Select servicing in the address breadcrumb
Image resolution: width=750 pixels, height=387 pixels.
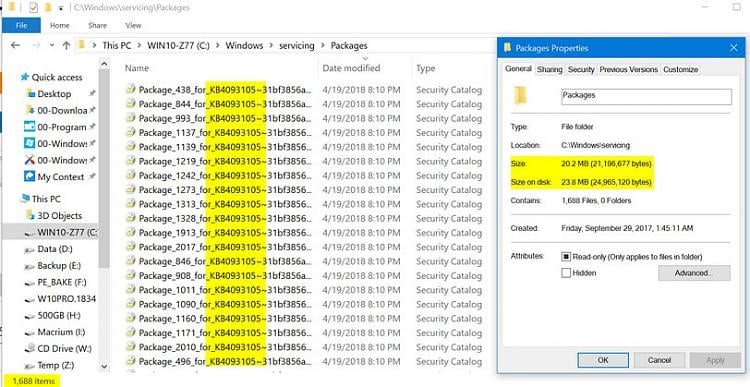tap(297, 46)
